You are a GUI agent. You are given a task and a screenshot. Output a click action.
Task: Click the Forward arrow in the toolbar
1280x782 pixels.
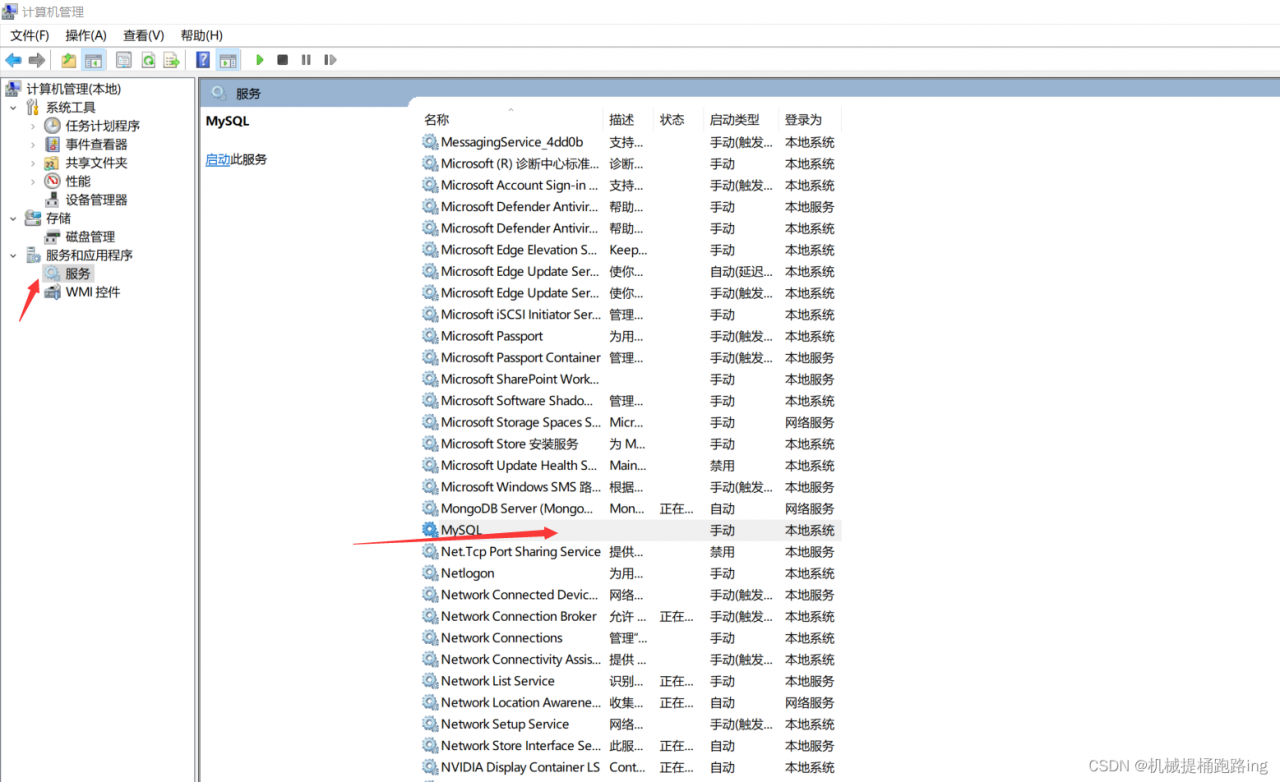pos(37,60)
